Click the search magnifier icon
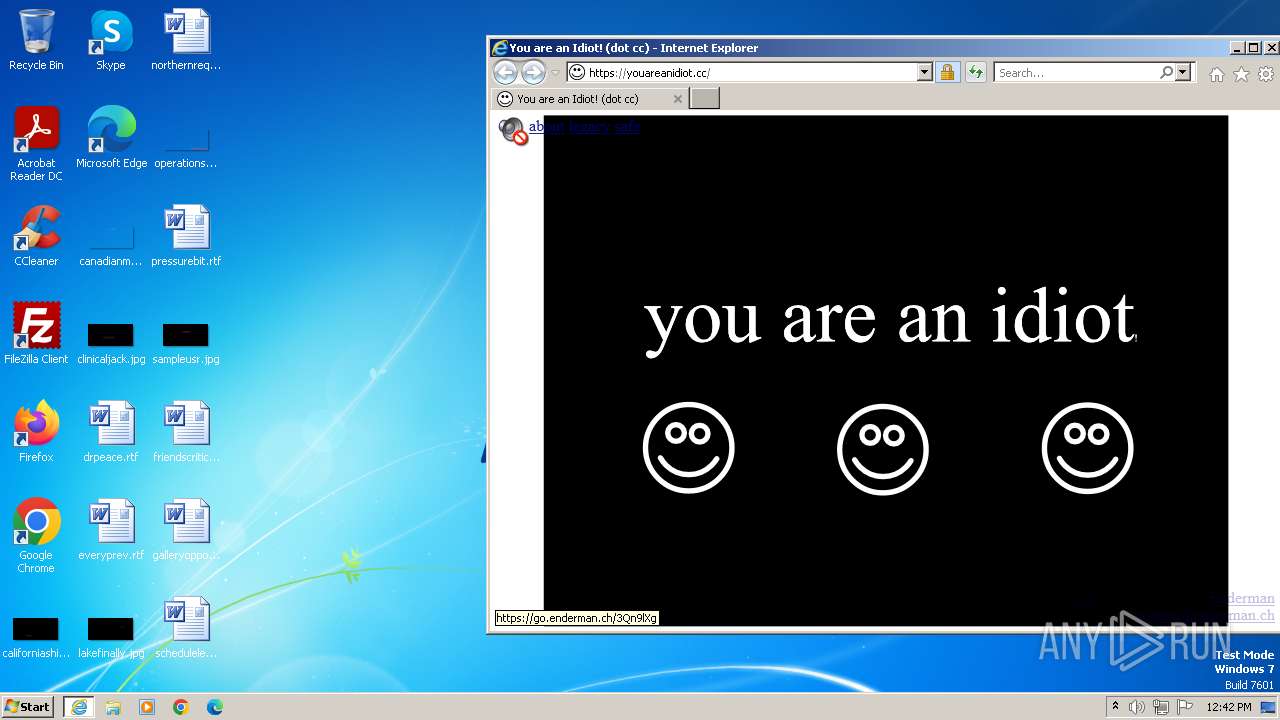 pyautogui.click(x=1166, y=72)
